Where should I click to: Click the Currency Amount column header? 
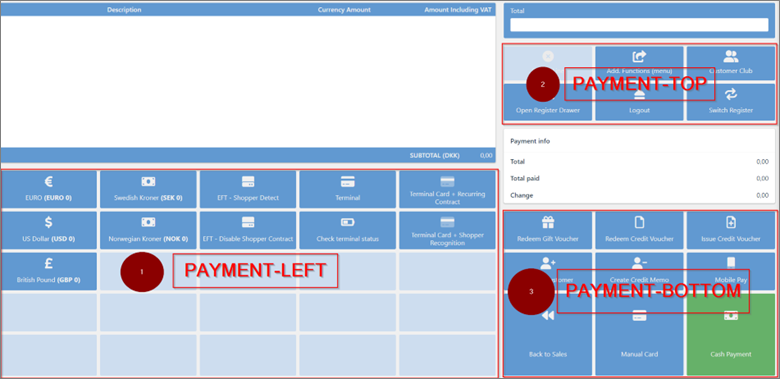344,10
